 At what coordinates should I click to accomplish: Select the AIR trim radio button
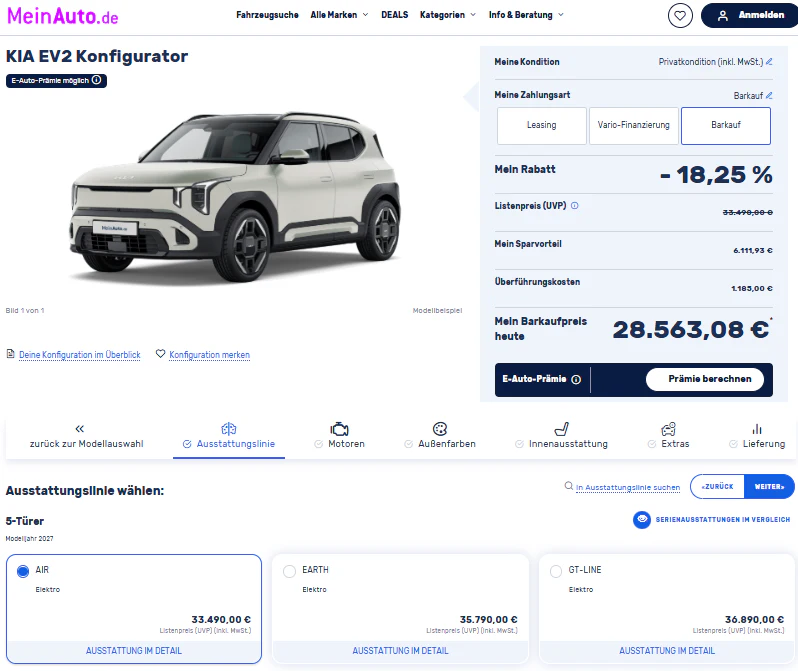(23, 571)
